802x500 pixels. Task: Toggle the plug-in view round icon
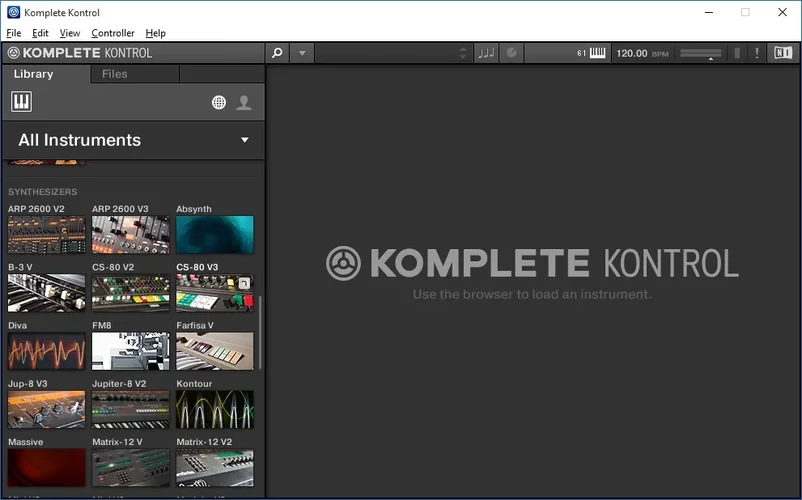tap(511, 53)
